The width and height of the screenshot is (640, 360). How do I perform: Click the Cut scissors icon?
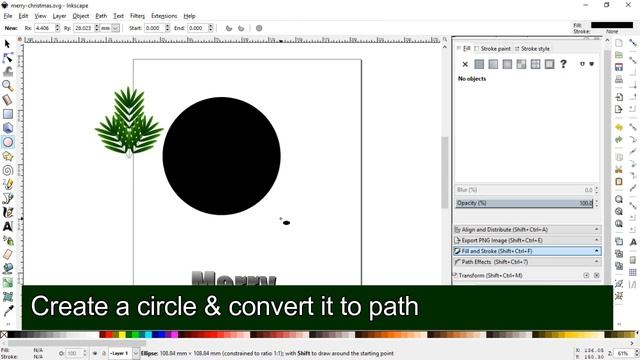coord(619,169)
